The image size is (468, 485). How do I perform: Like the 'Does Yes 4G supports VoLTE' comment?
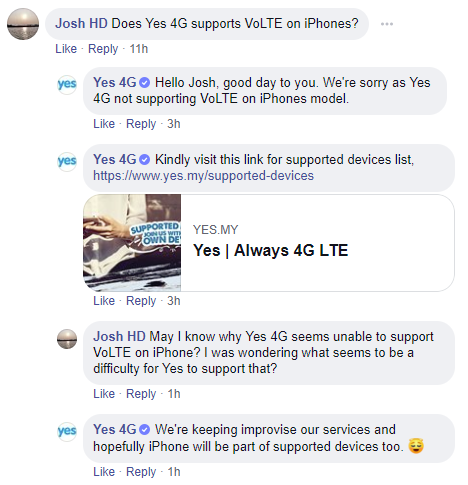point(66,49)
